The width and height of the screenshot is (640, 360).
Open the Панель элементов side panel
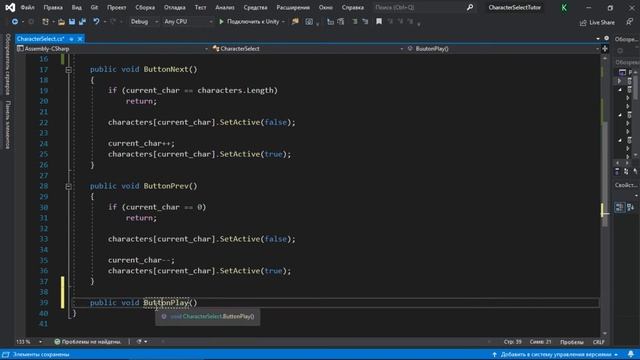coord(7,124)
